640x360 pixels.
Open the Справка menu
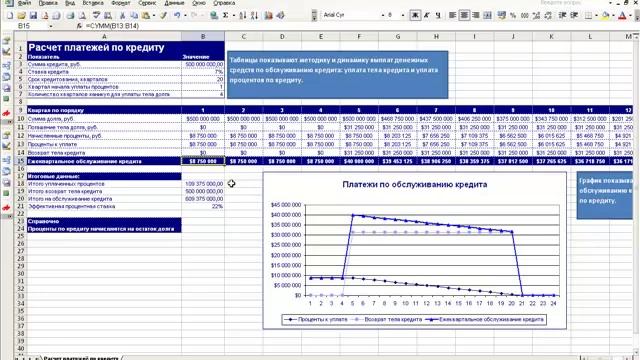(x=224, y=3)
